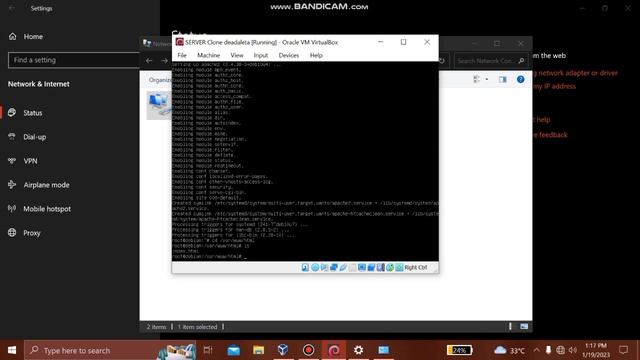Image resolution: width=640 pixels, height=360 pixels.
Task: Click the VirtualBox window title icon
Action: pos(180,42)
